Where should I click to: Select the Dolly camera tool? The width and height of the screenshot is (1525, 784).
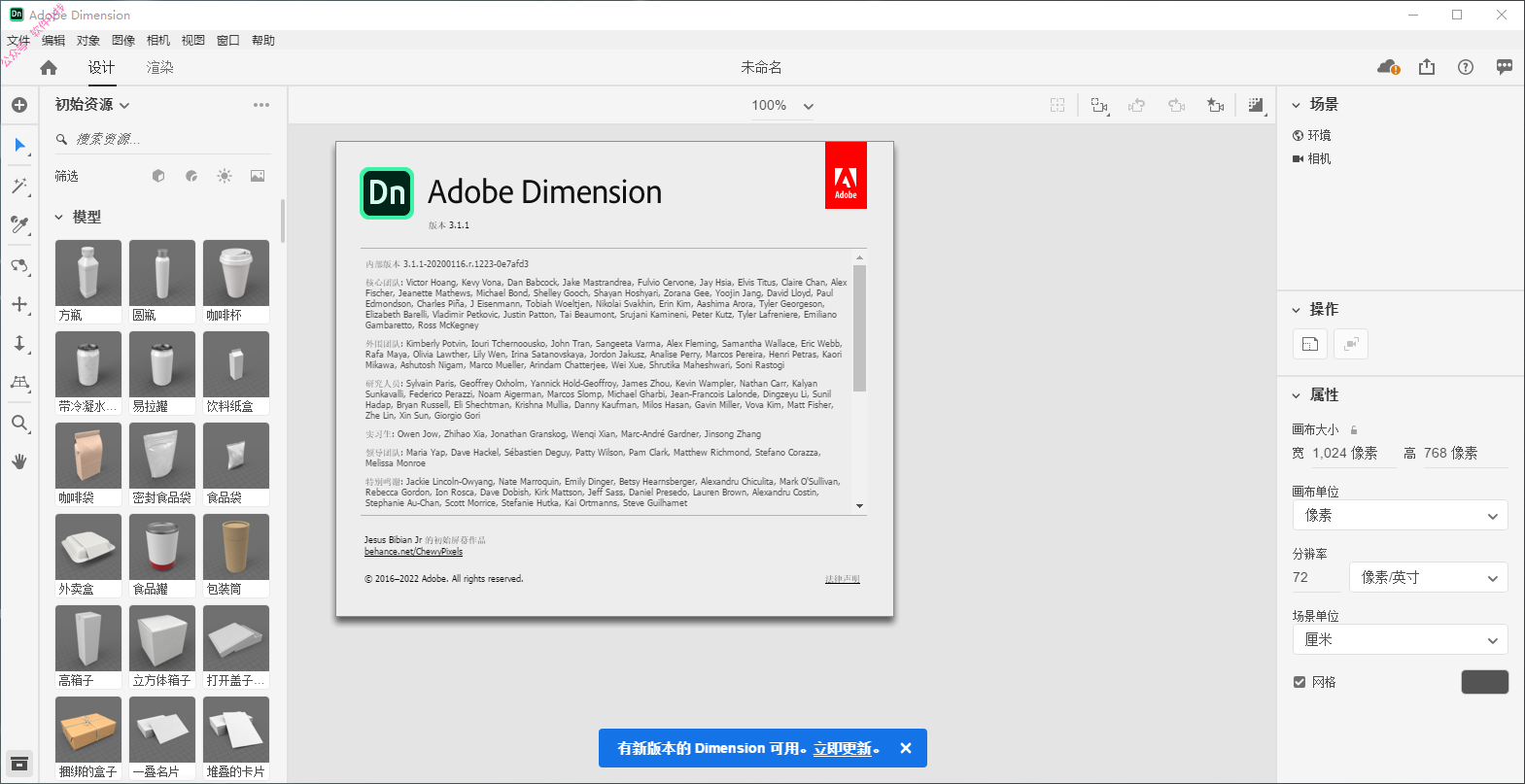19,344
